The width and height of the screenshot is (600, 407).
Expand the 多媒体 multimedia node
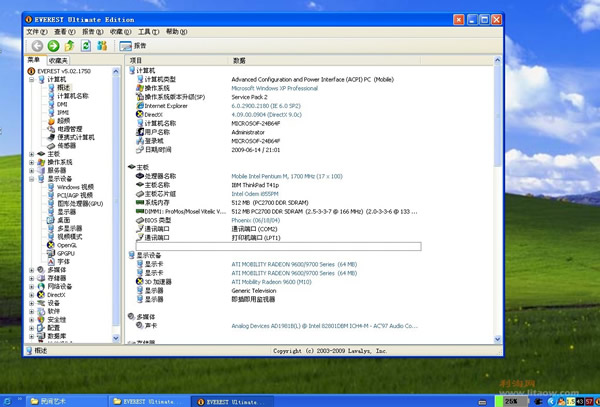point(32,270)
